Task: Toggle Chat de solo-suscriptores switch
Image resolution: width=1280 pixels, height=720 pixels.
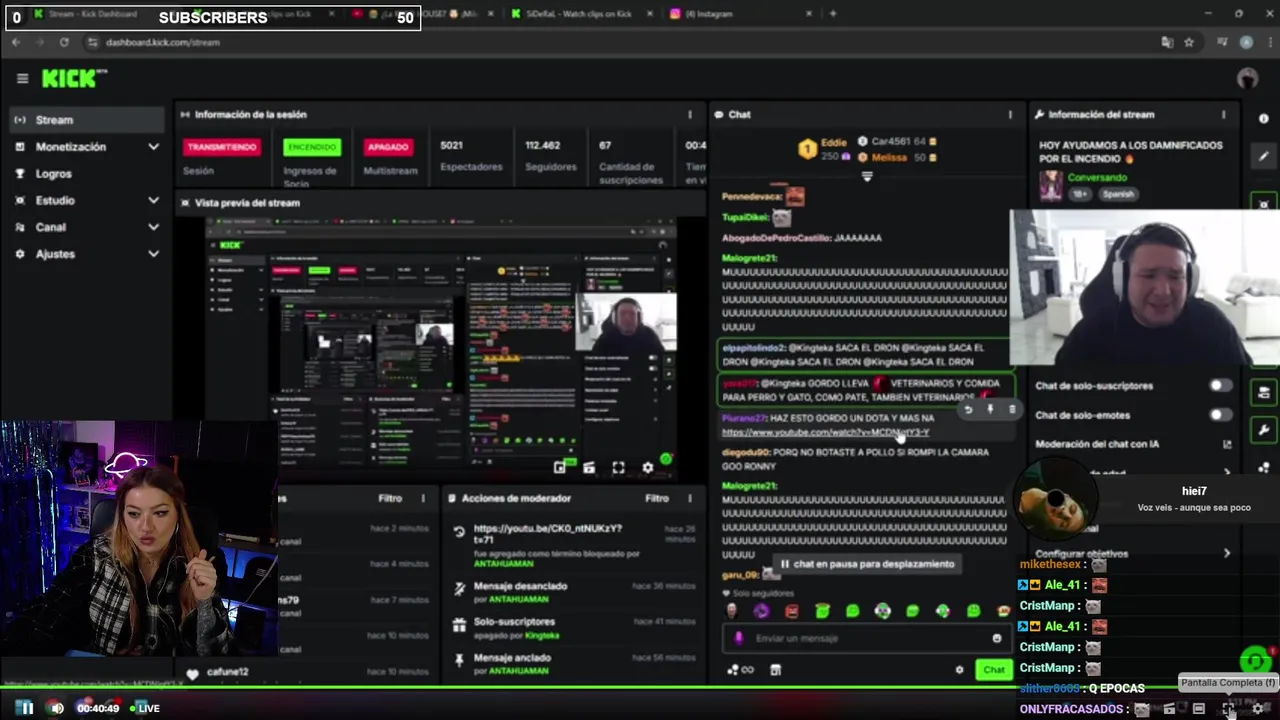Action: pyautogui.click(x=1220, y=386)
